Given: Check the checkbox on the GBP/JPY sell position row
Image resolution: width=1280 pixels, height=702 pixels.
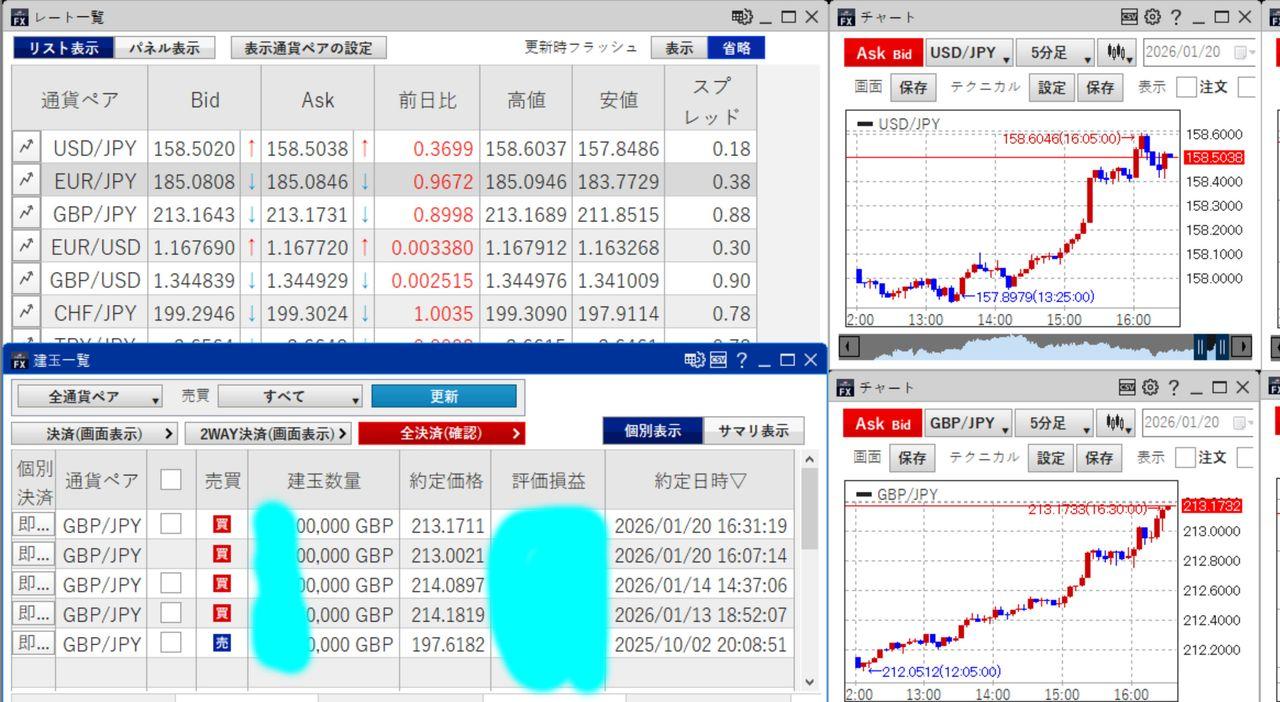Looking at the screenshot, I should [x=169, y=642].
